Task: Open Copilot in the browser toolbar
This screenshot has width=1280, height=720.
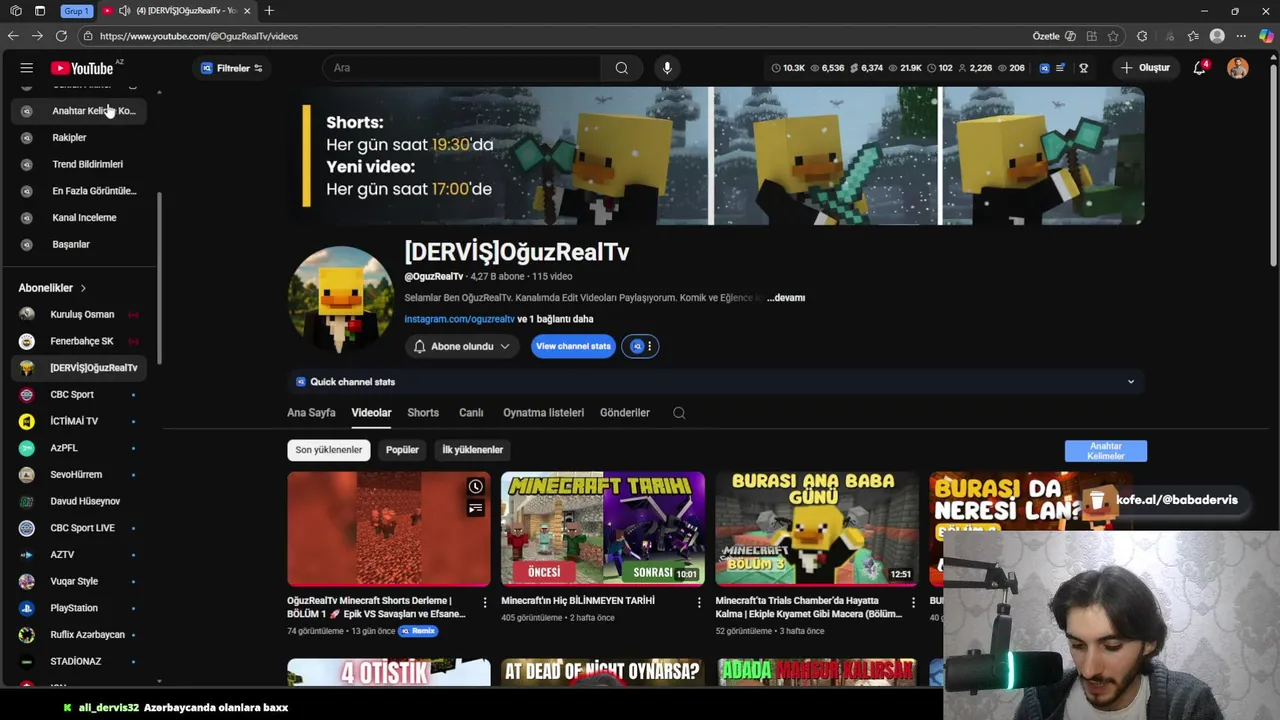Action: coord(1266,36)
